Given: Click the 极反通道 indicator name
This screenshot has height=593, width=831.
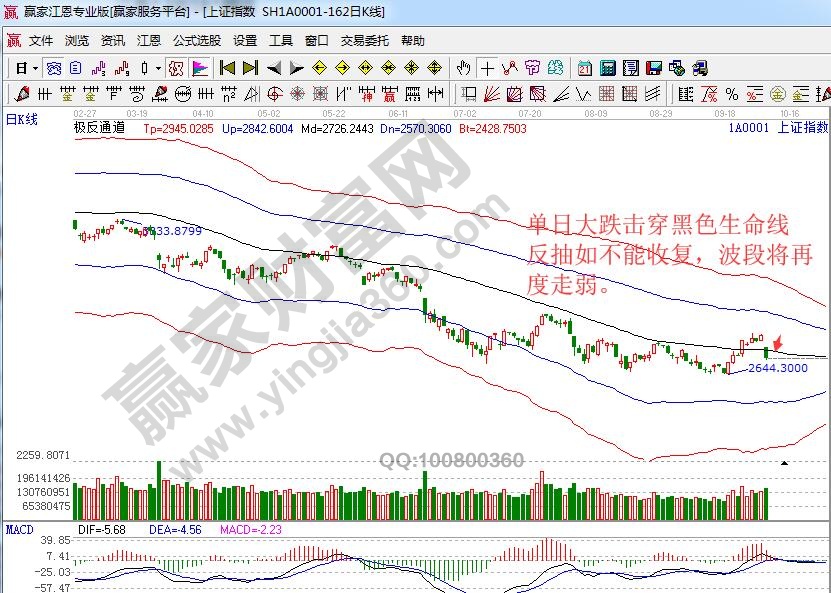Looking at the screenshot, I should (x=99, y=128).
